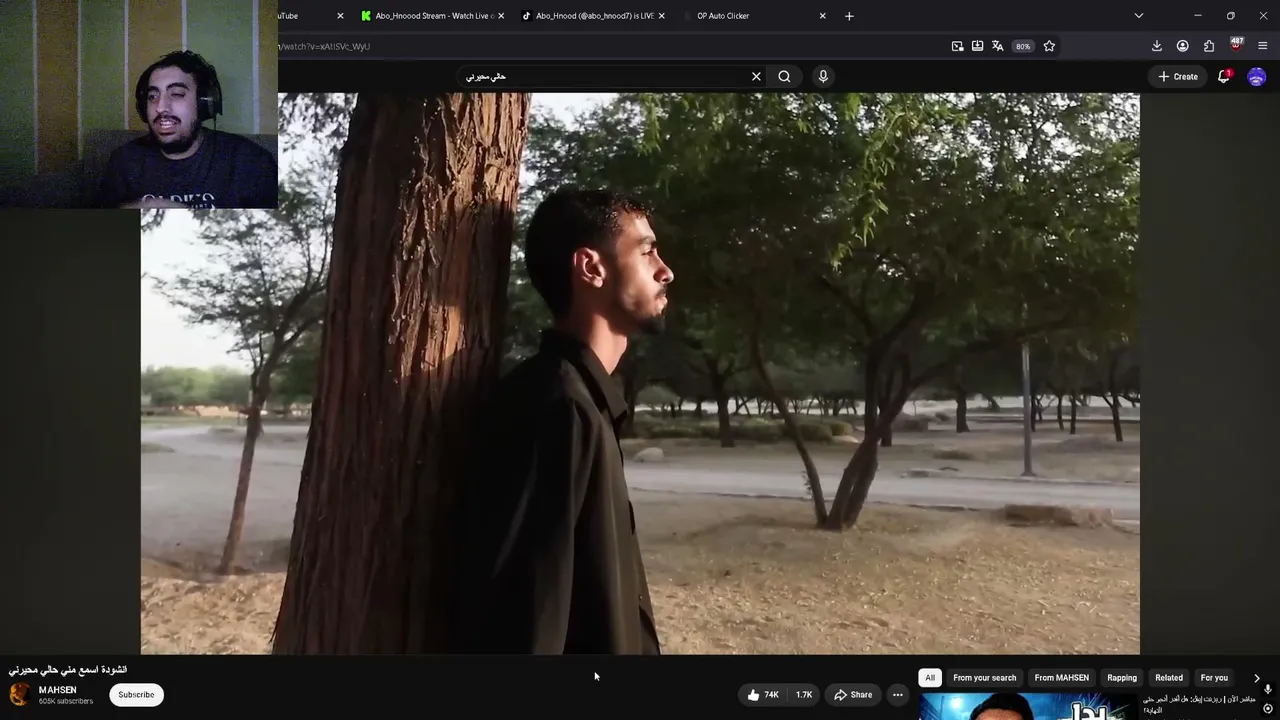The image size is (1280, 720).
Task: Close the Abo_Hnoood Stream Kick tab
Action: (x=500, y=16)
